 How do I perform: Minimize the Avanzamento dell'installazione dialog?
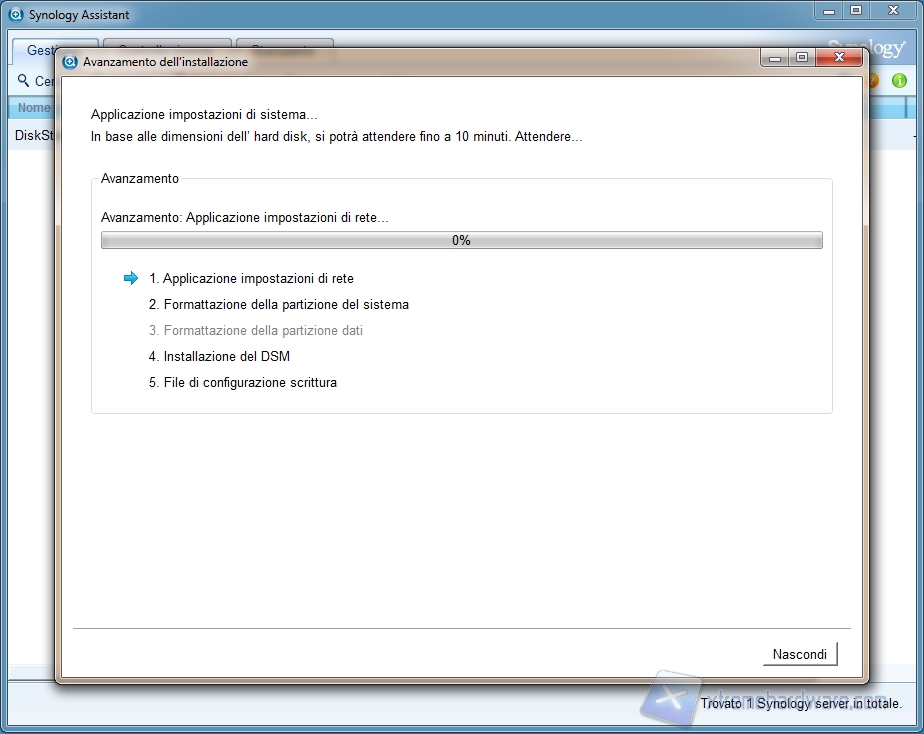pyautogui.click(x=775, y=58)
